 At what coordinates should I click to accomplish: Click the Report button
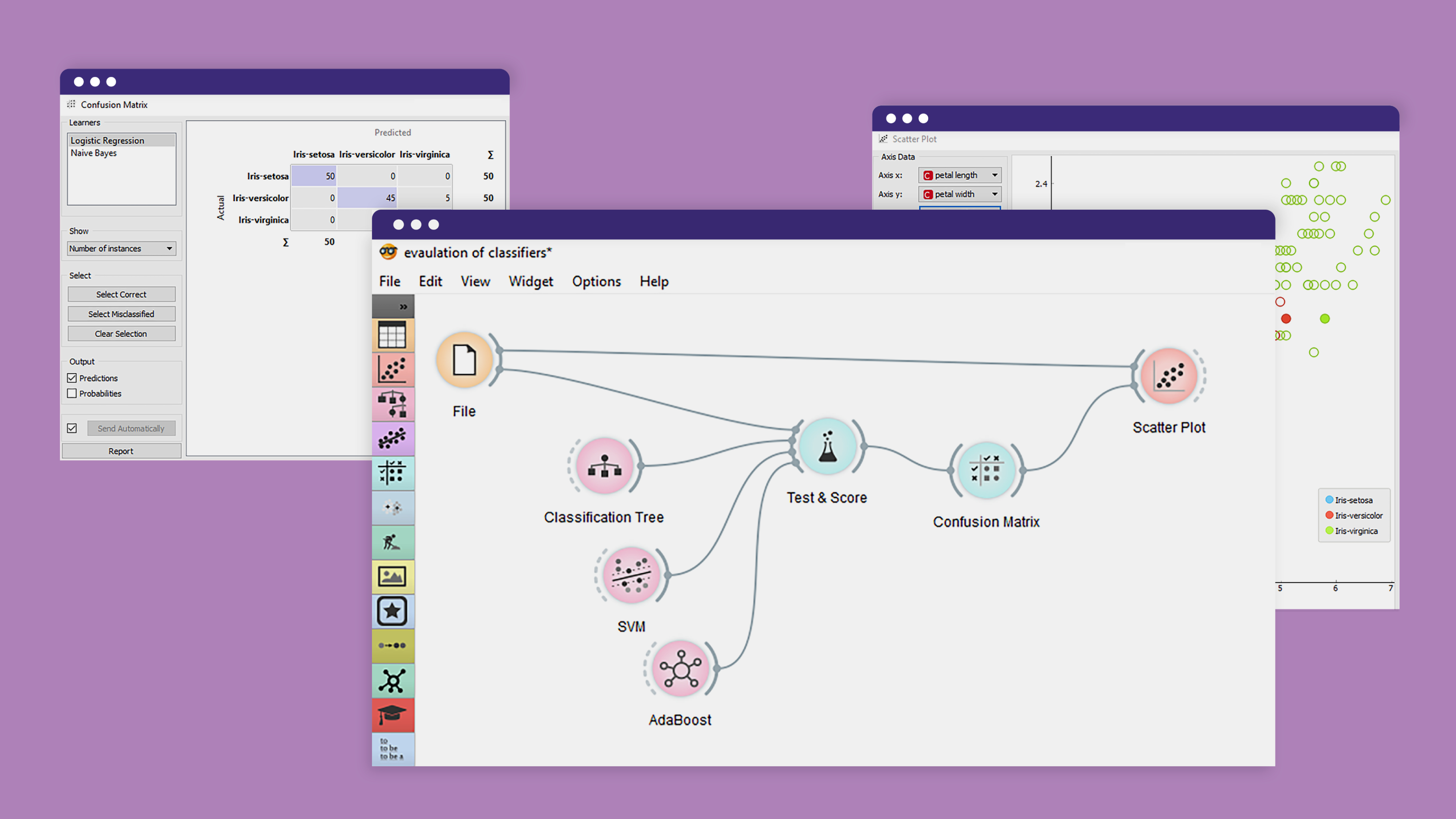pyautogui.click(x=122, y=451)
